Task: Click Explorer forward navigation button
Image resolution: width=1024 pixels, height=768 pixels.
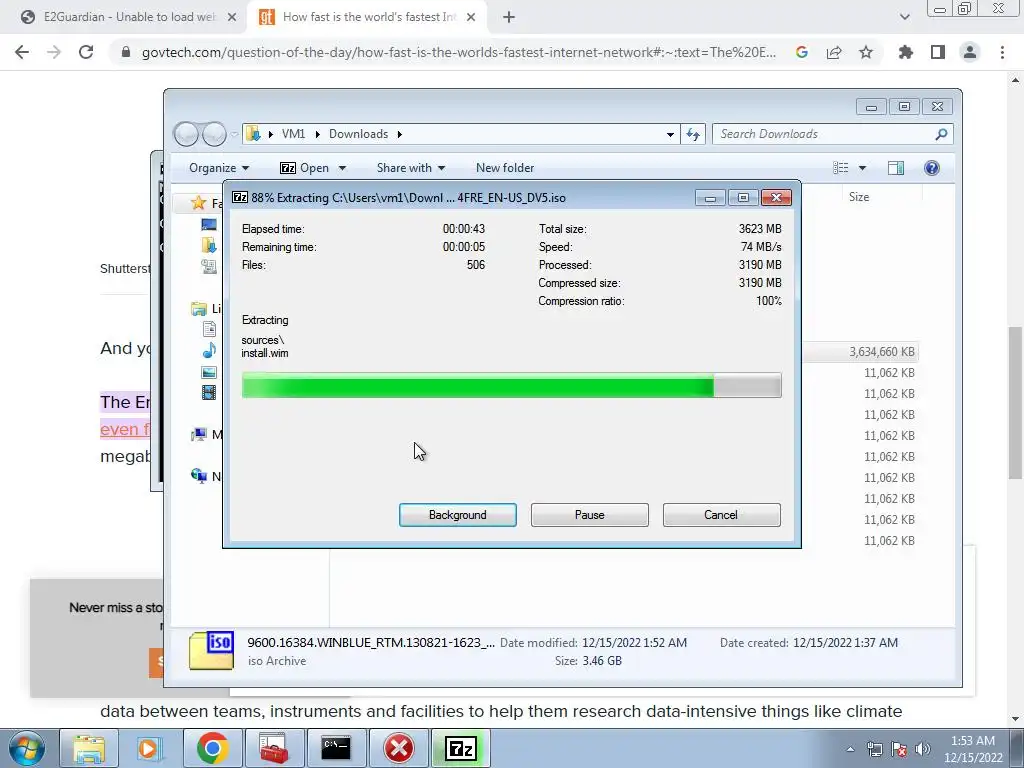Action: [x=214, y=134]
